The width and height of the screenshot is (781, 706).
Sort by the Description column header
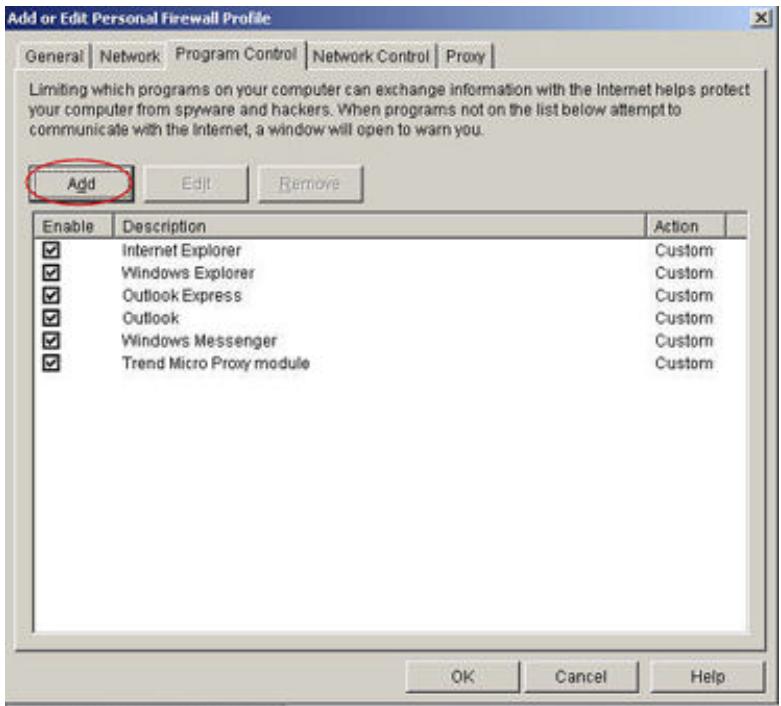[x=380, y=226]
